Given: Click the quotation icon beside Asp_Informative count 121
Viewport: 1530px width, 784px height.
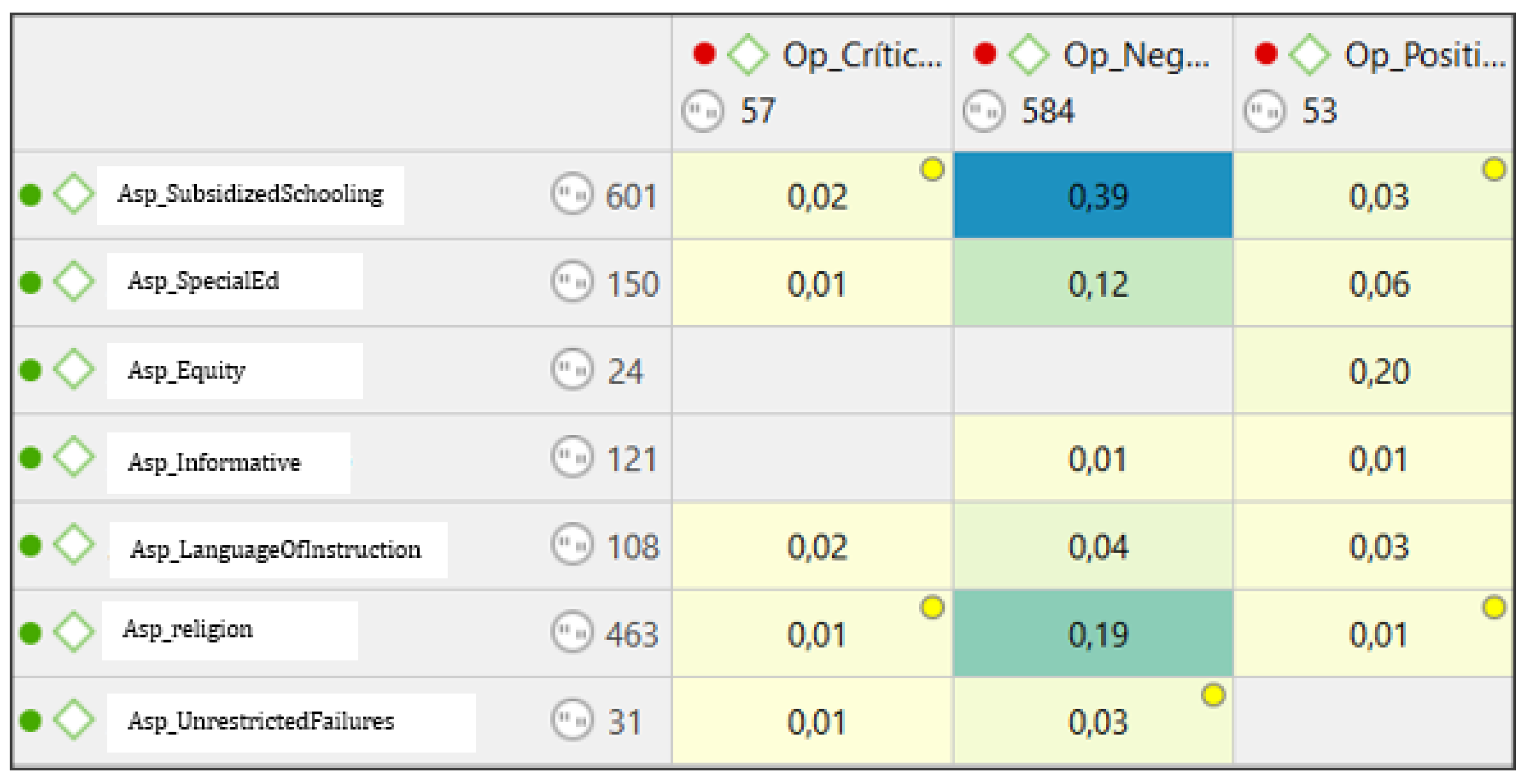Looking at the screenshot, I should 572,457.
